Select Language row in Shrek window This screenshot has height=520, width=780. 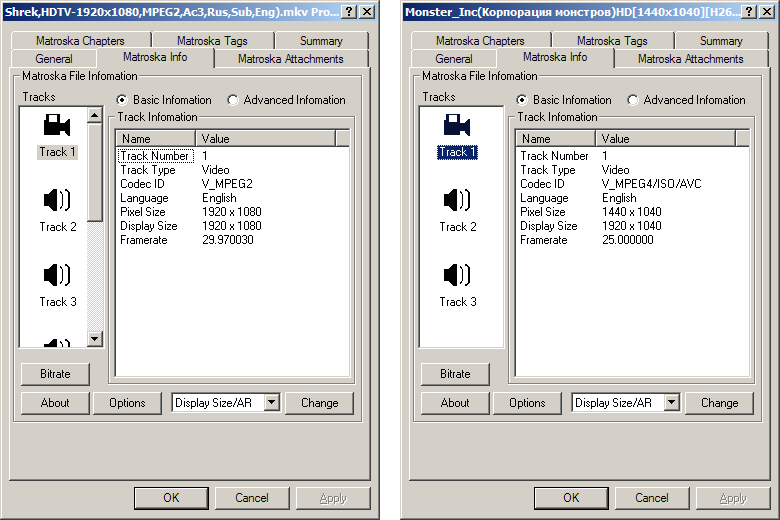(x=232, y=198)
